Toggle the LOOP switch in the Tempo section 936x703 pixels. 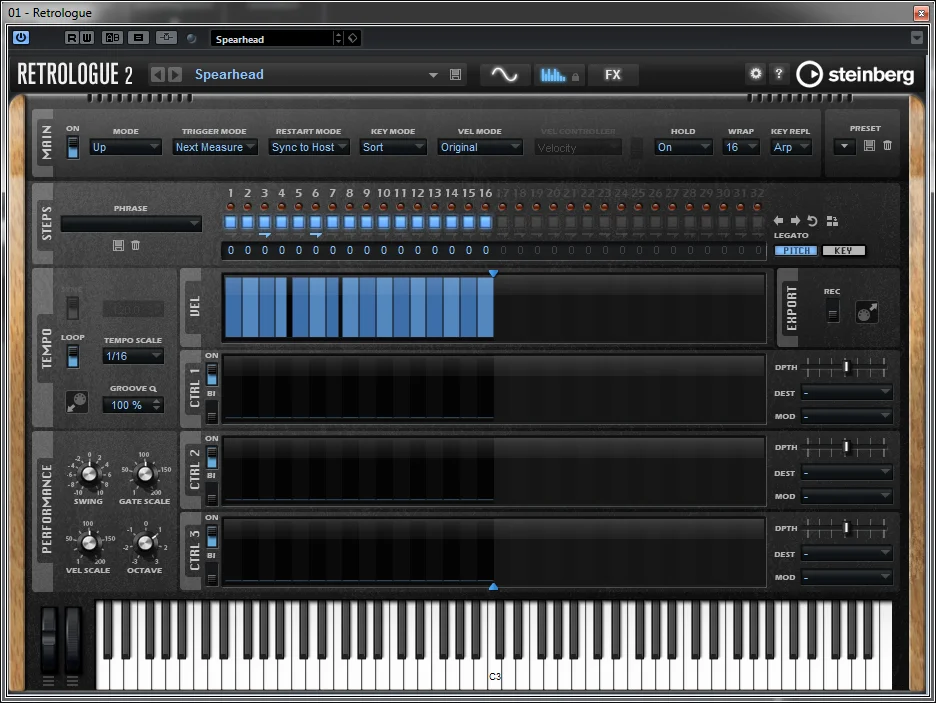click(x=73, y=356)
